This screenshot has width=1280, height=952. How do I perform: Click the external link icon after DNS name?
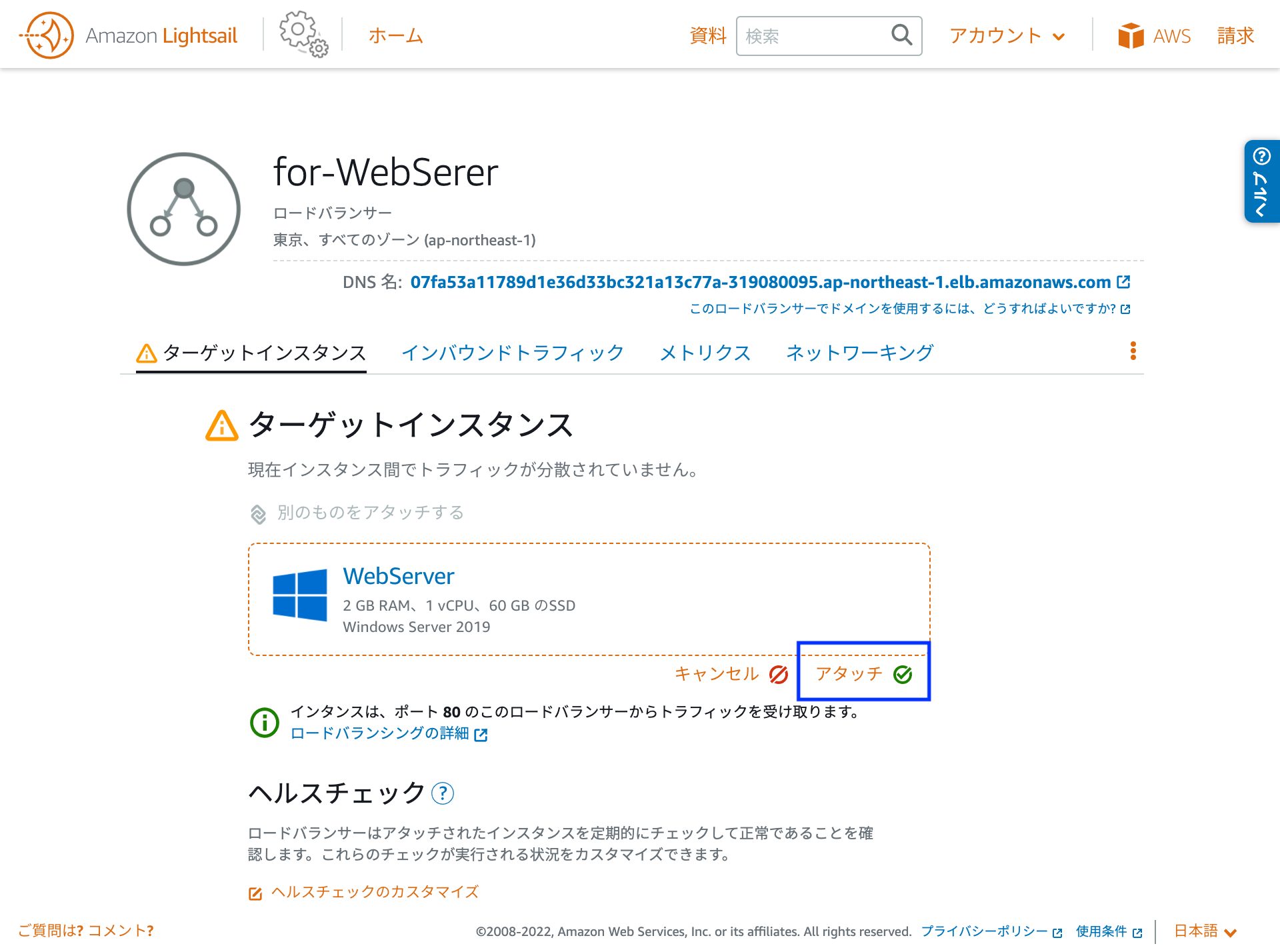pos(1123,281)
